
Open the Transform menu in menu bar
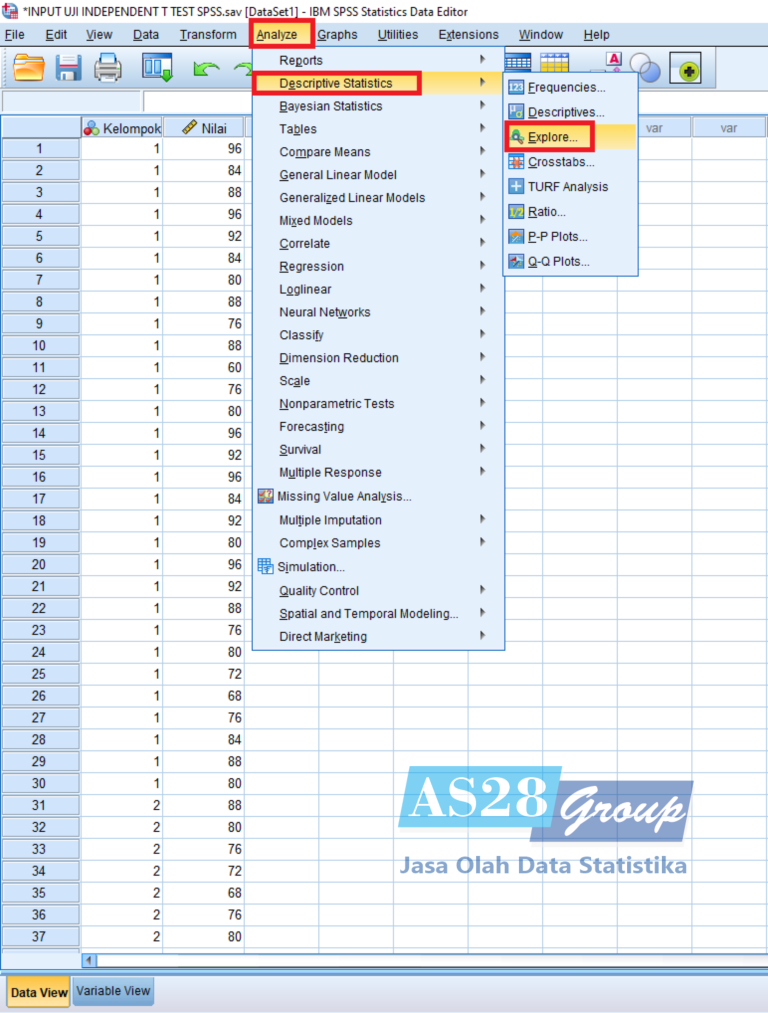coord(208,35)
